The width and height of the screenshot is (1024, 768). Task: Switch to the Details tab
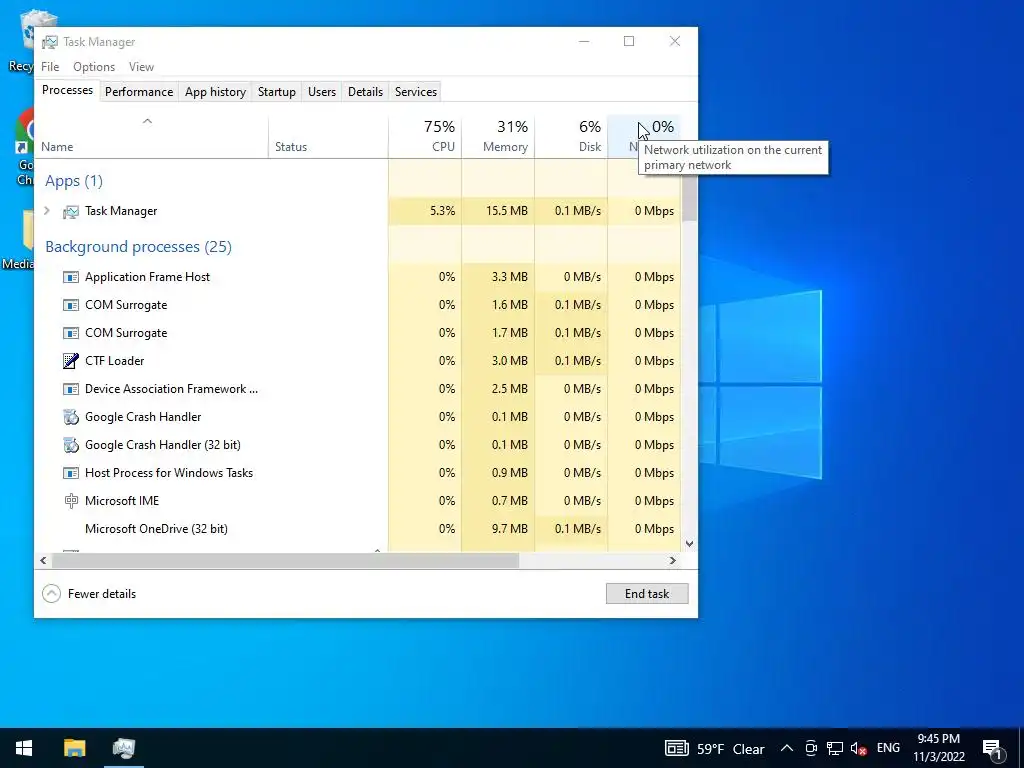click(x=365, y=92)
